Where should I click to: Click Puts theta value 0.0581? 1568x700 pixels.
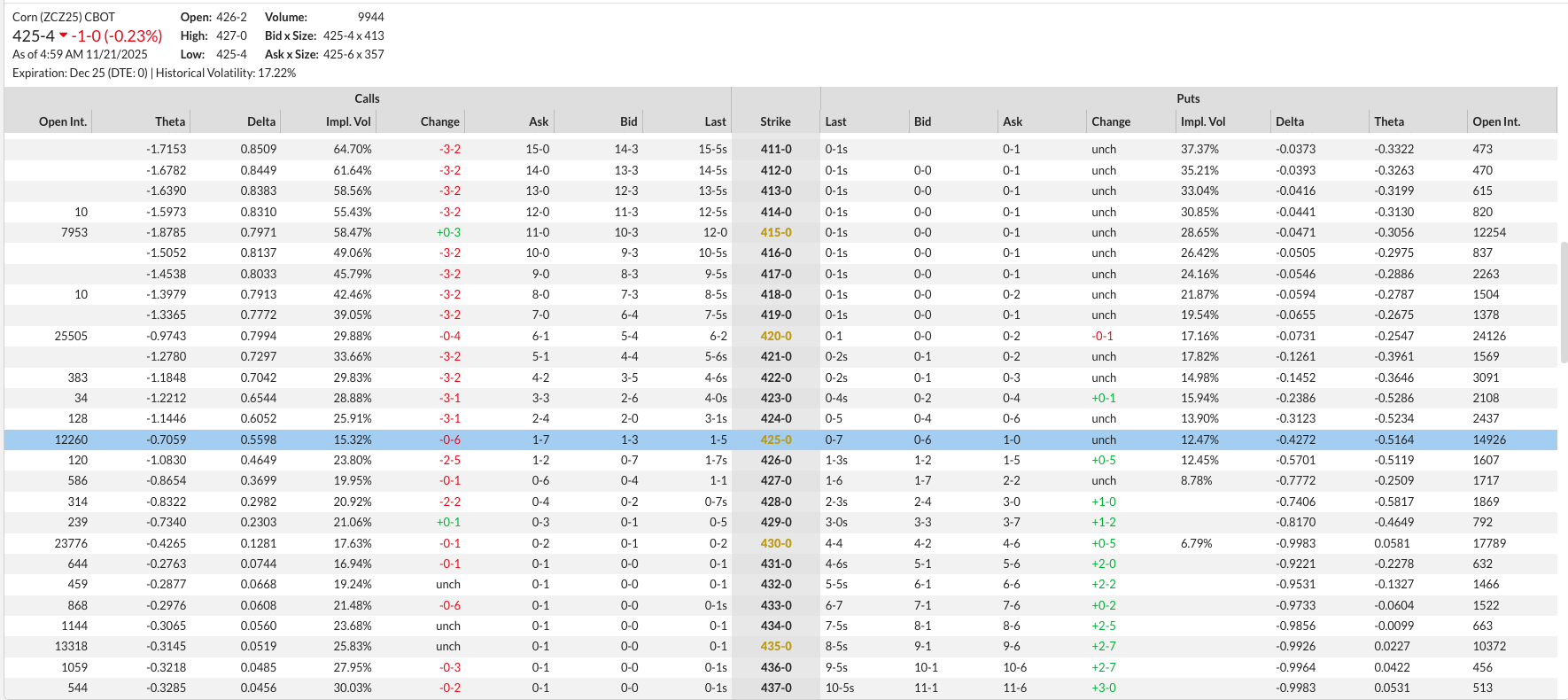tap(1393, 543)
